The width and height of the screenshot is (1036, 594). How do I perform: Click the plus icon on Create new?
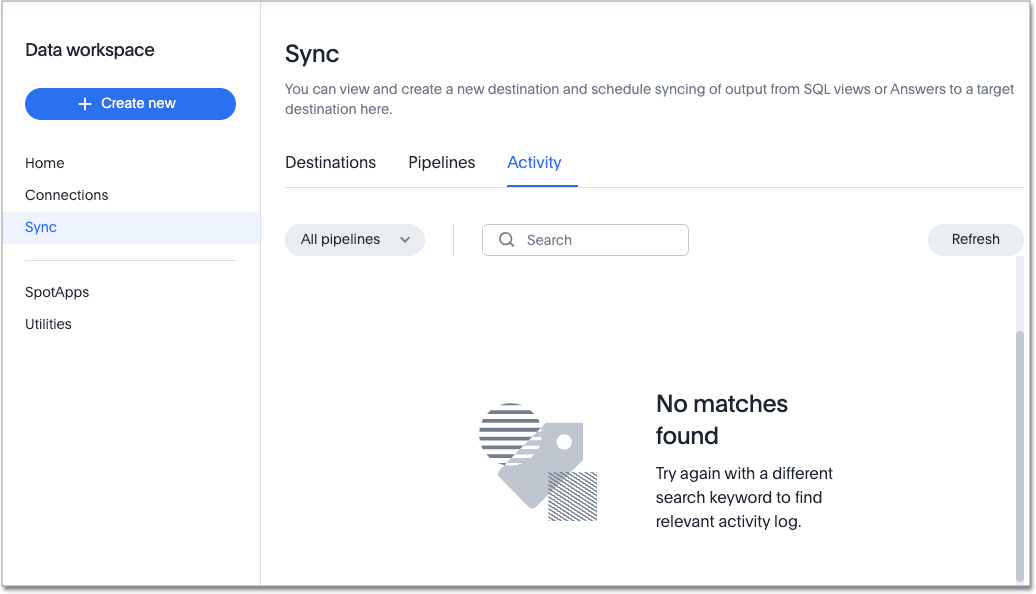click(x=84, y=103)
